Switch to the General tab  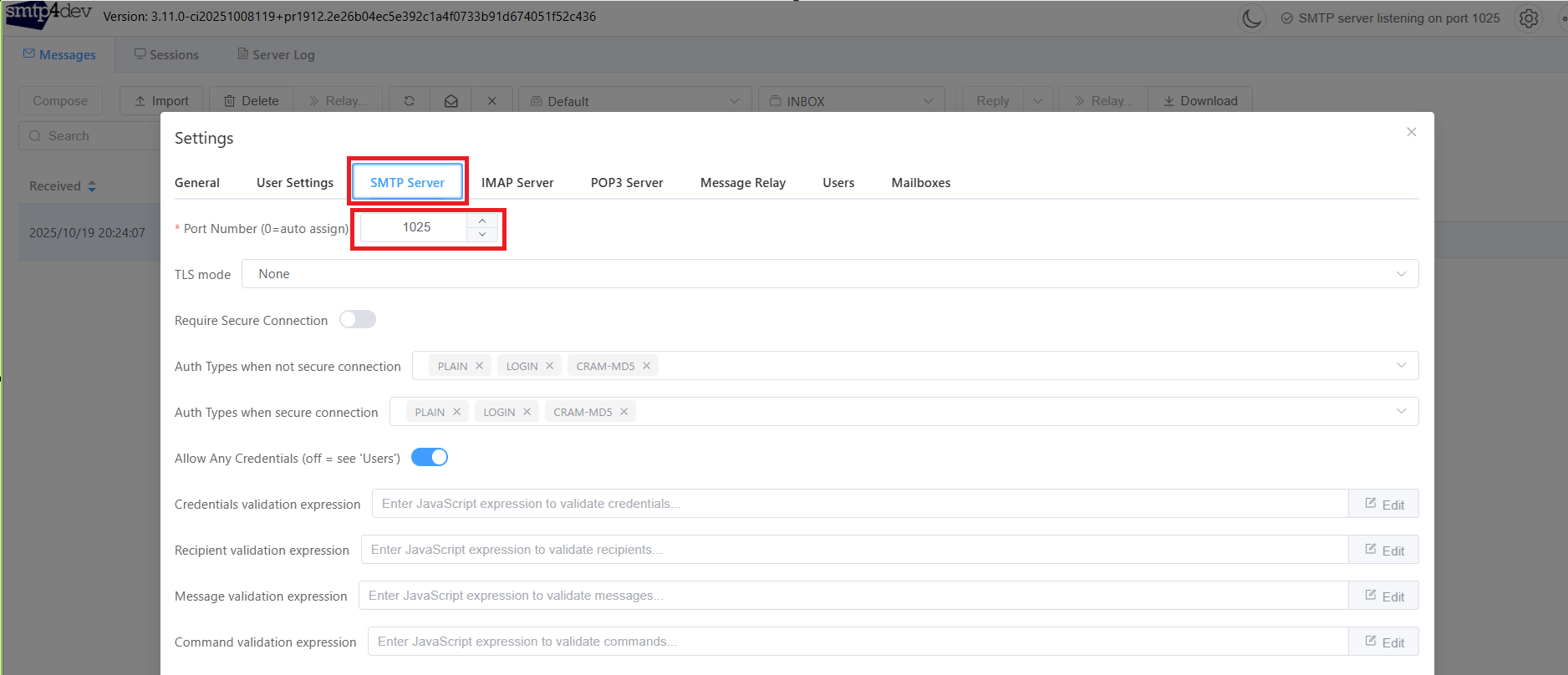[x=197, y=183]
